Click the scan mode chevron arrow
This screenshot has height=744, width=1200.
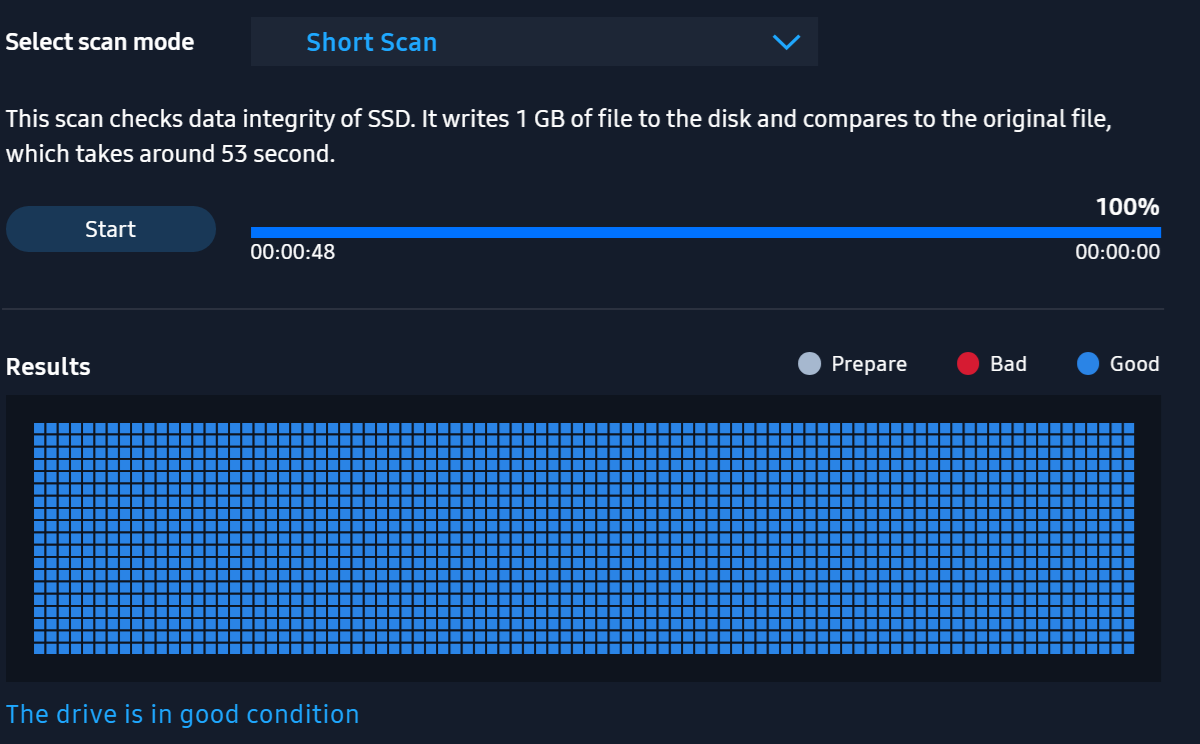point(787,42)
